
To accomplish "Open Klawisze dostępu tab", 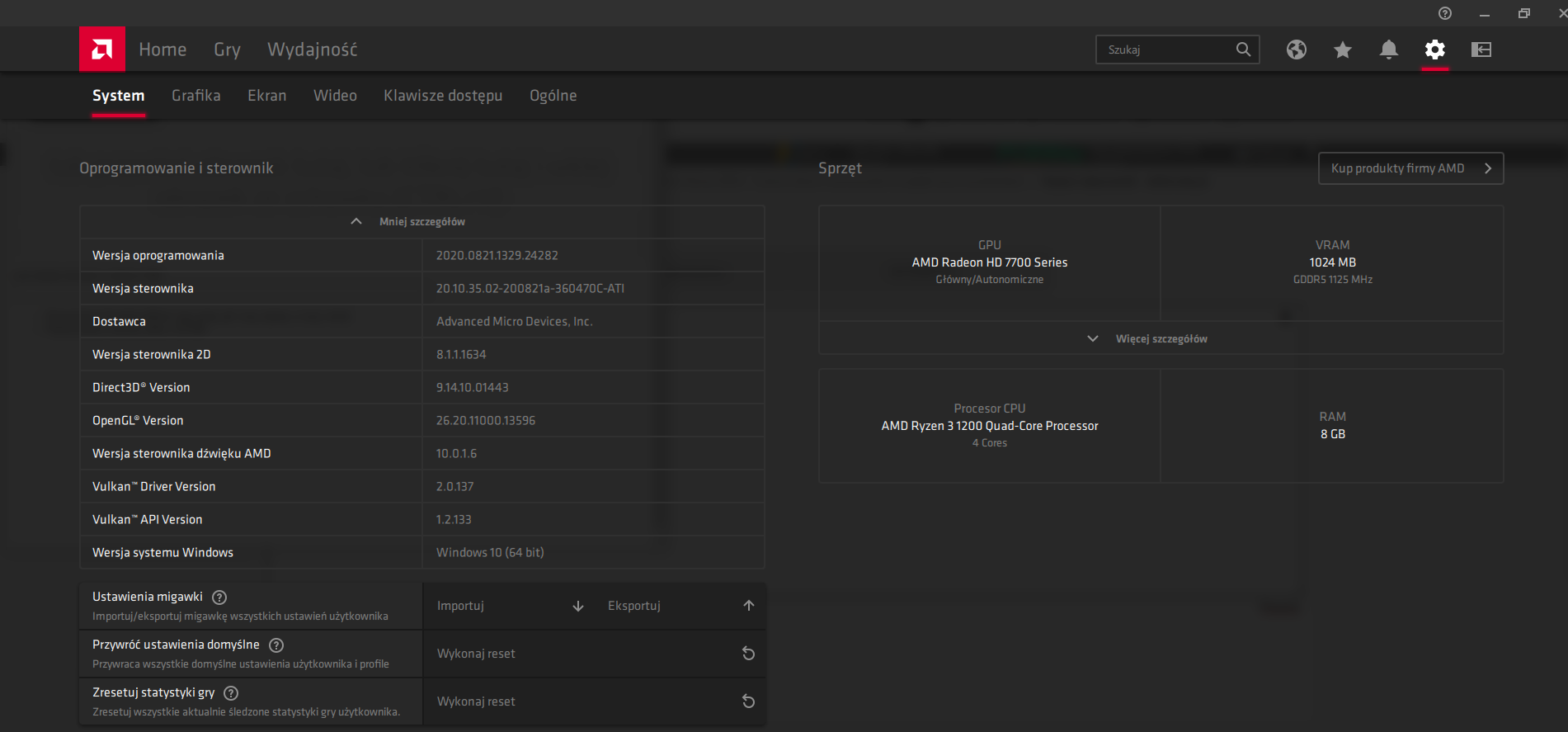I will (x=443, y=96).
